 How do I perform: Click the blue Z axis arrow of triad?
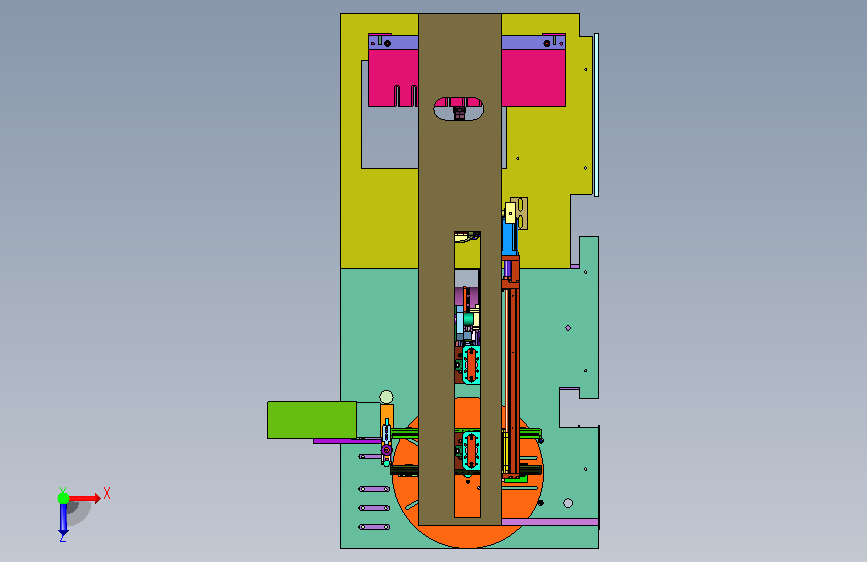[x=63, y=519]
